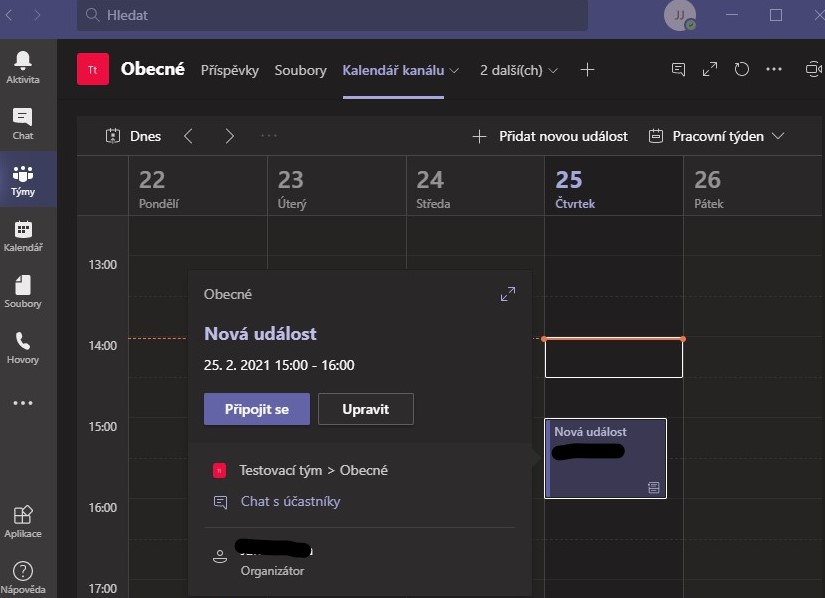
Task: Click Upravit to edit the event
Action: click(x=366, y=409)
